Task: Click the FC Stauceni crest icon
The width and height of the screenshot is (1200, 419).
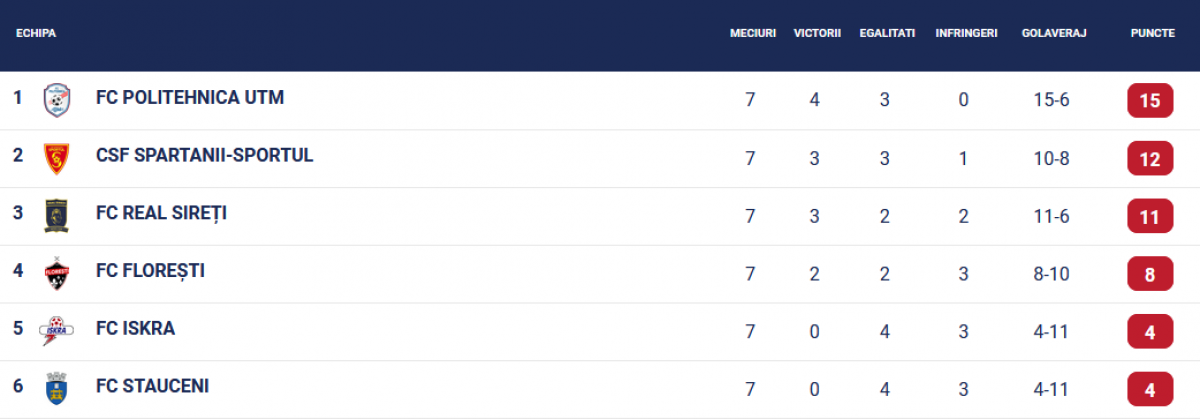Action: click(x=56, y=388)
